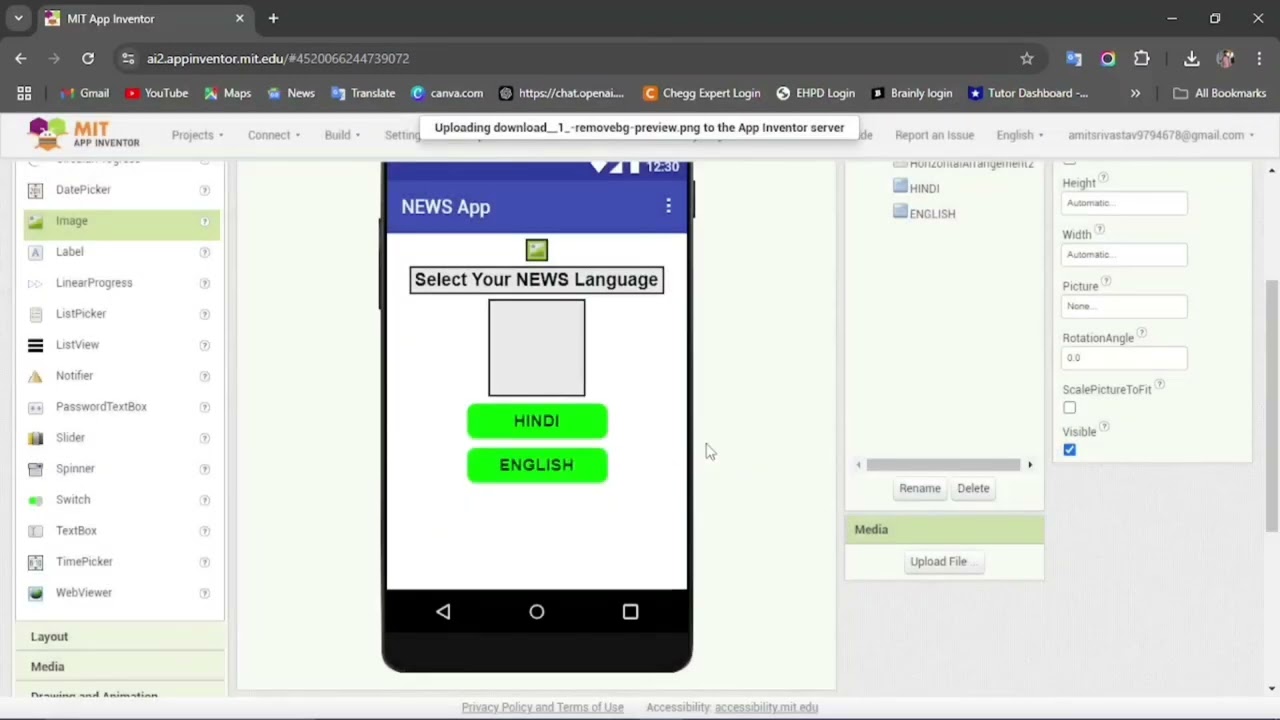
Task: Select the ListPicker component icon
Action: point(36,314)
